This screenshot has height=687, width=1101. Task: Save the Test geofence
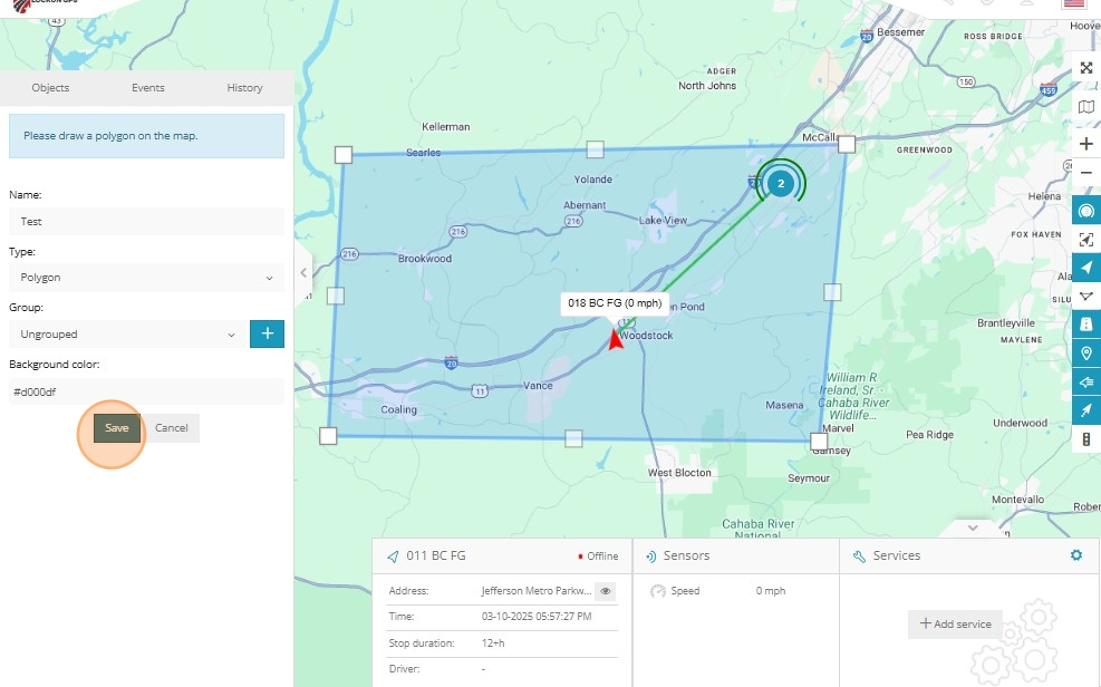117,428
